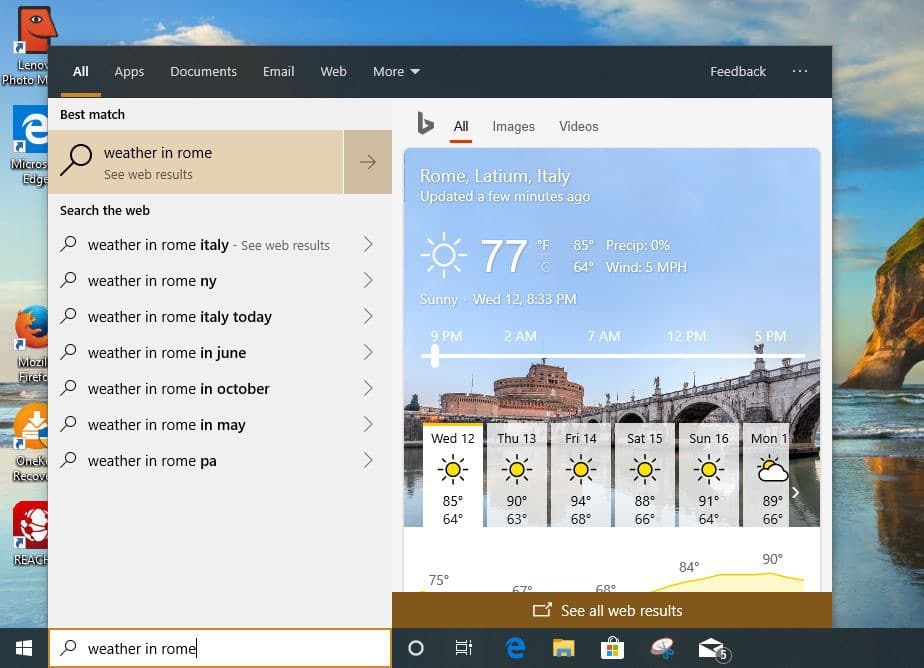This screenshot has width=924, height=668.
Task: Expand 'weather in rome in may' chevron
Action: coord(368,424)
